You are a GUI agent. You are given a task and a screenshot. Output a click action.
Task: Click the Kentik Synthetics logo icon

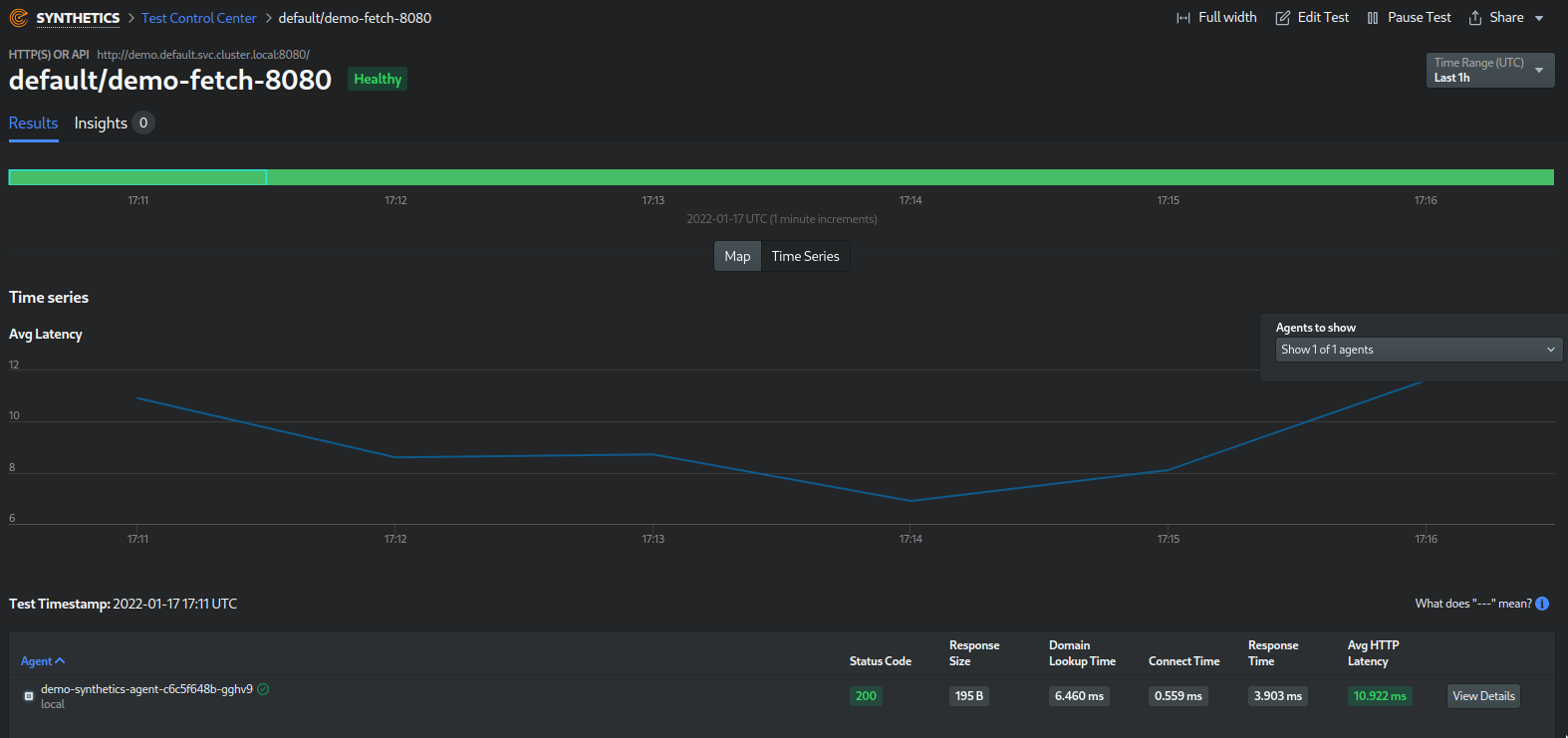tap(18, 18)
